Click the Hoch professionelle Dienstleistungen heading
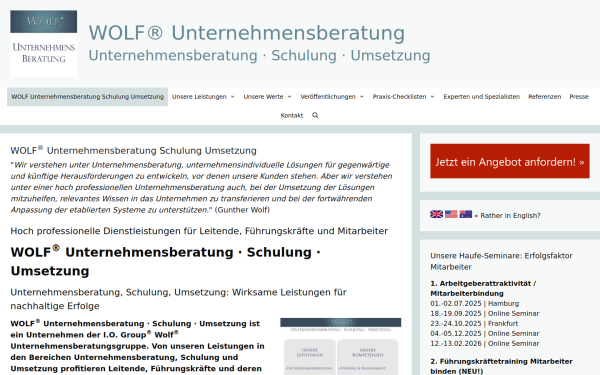Image resolution: width=600 pixels, height=375 pixels. [199, 231]
